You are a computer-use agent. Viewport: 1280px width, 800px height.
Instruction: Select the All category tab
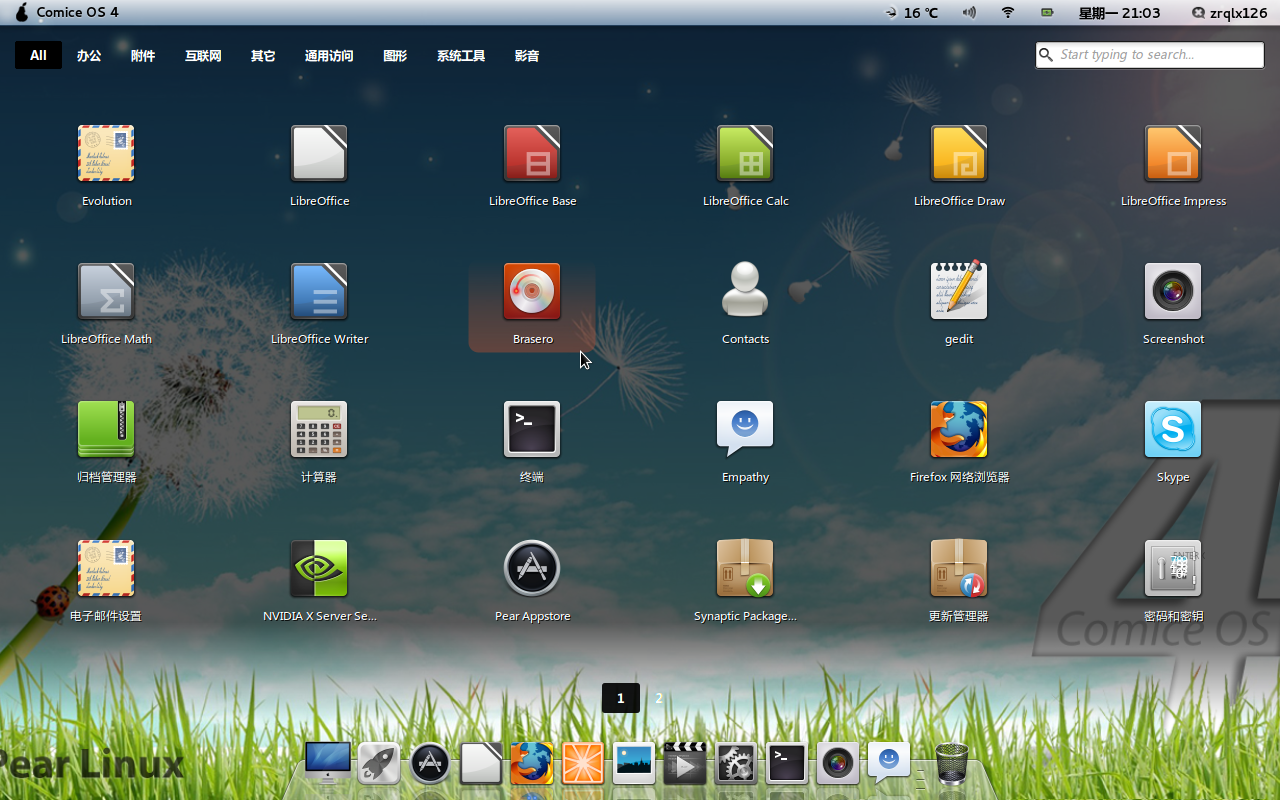[x=38, y=55]
